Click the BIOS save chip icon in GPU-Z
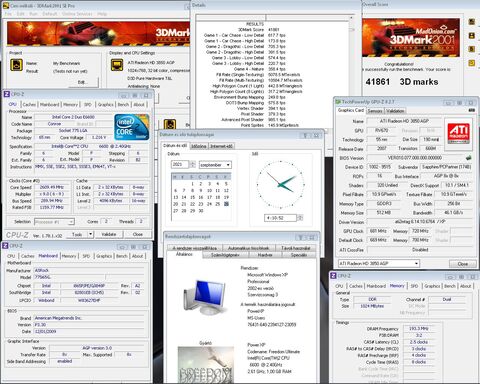 point(469,158)
